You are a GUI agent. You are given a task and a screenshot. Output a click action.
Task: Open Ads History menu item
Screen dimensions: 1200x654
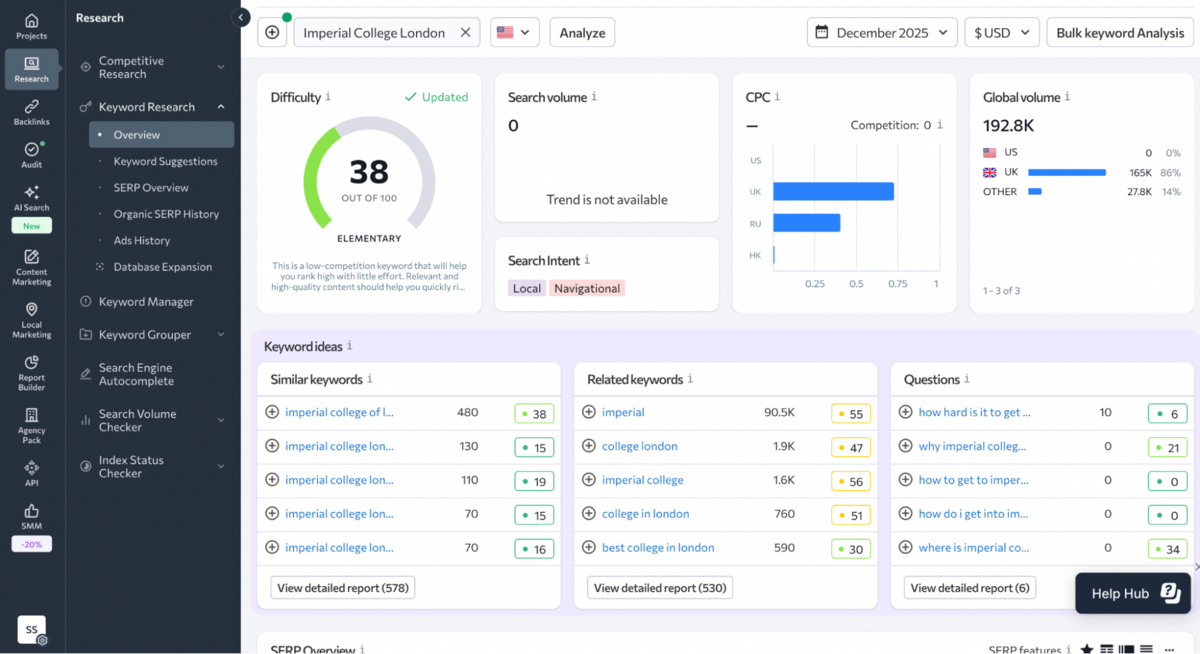point(142,240)
